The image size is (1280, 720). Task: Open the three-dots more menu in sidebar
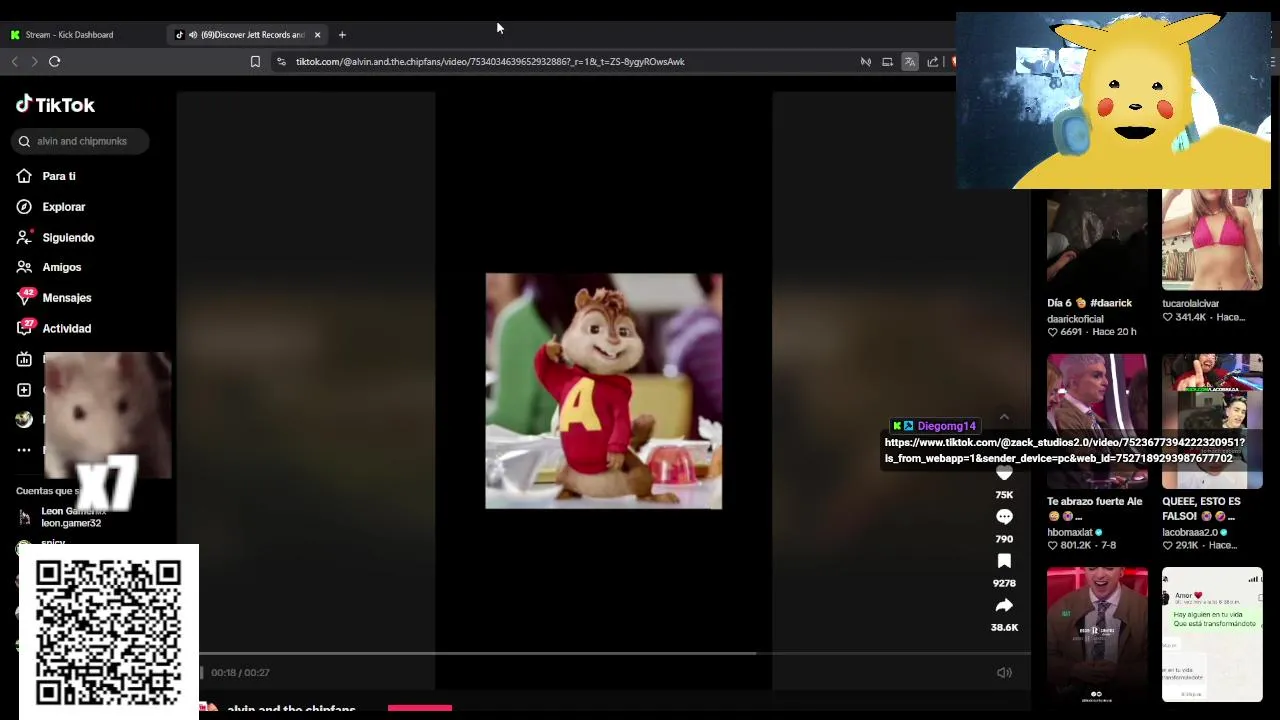(24, 450)
